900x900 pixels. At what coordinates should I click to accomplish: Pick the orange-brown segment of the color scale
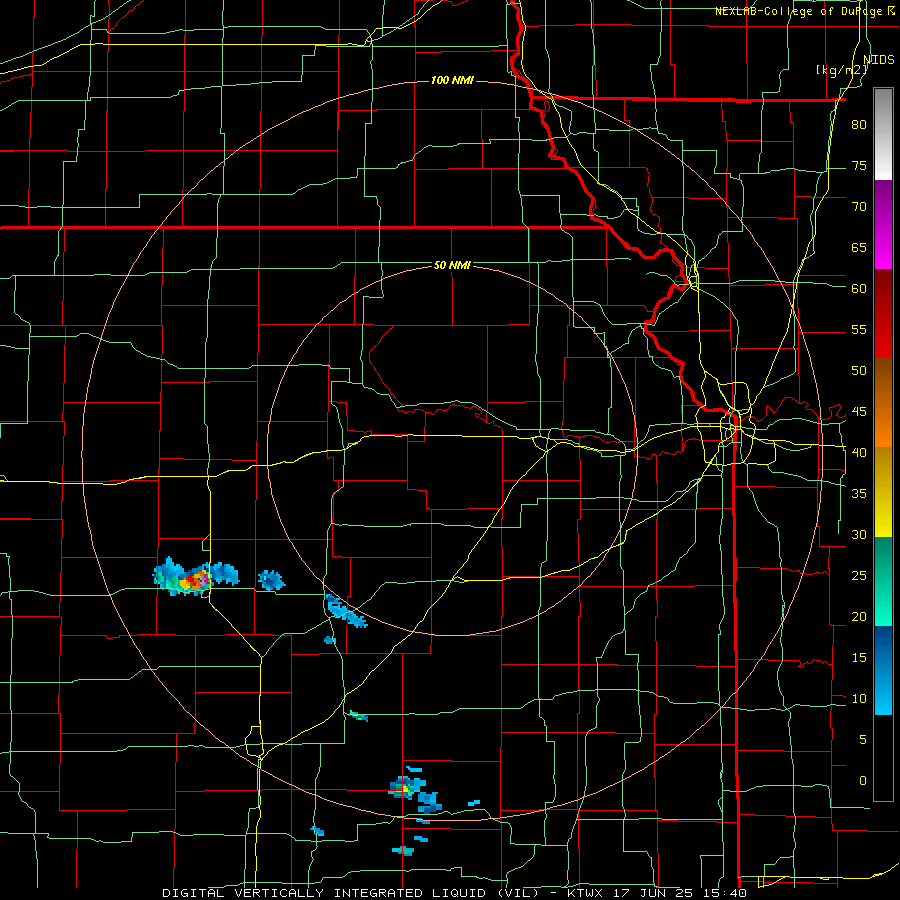click(x=883, y=403)
